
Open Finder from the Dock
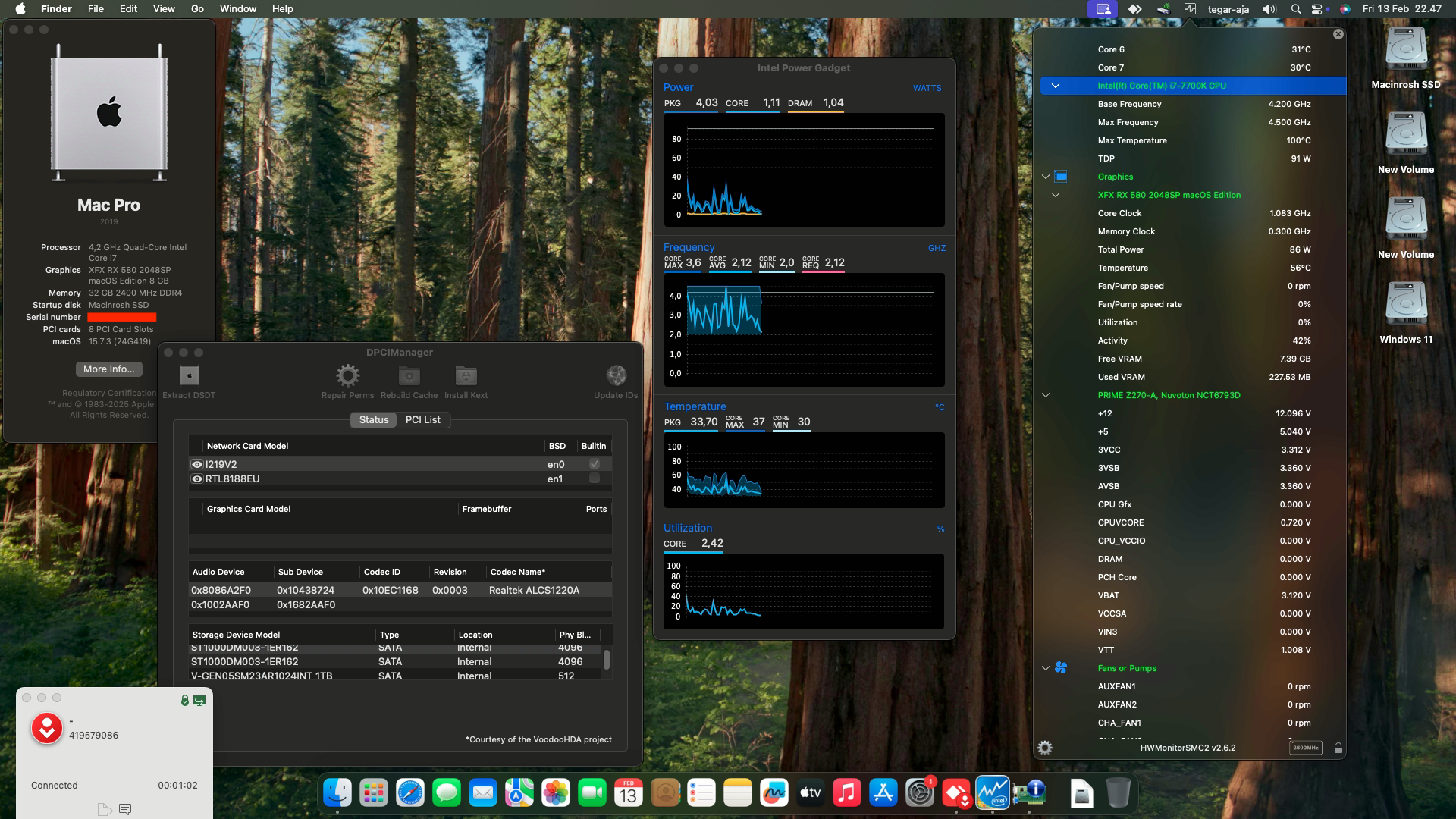(x=337, y=793)
